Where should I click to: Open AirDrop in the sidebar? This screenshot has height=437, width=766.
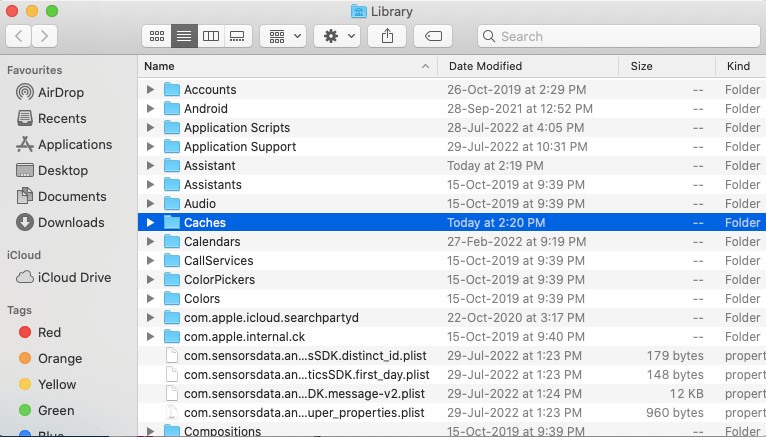[50, 92]
